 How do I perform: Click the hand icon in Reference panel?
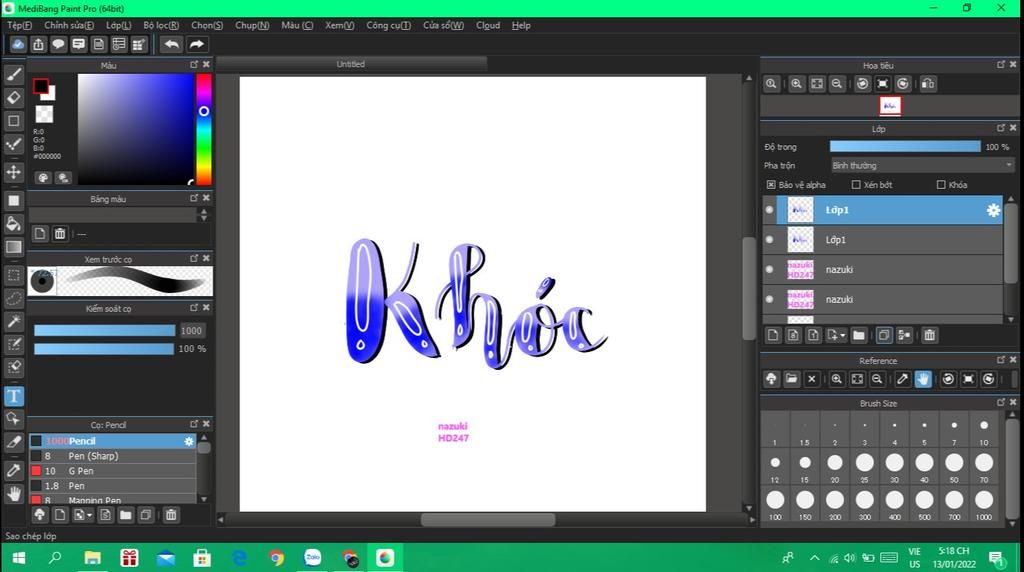click(923, 379)
